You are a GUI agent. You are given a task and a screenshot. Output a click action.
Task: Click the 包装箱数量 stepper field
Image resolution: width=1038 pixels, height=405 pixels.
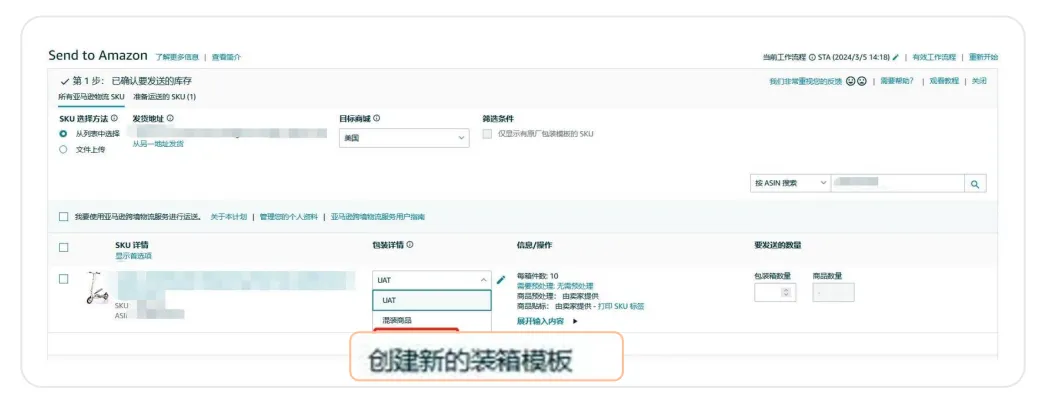tap(775, 292)
